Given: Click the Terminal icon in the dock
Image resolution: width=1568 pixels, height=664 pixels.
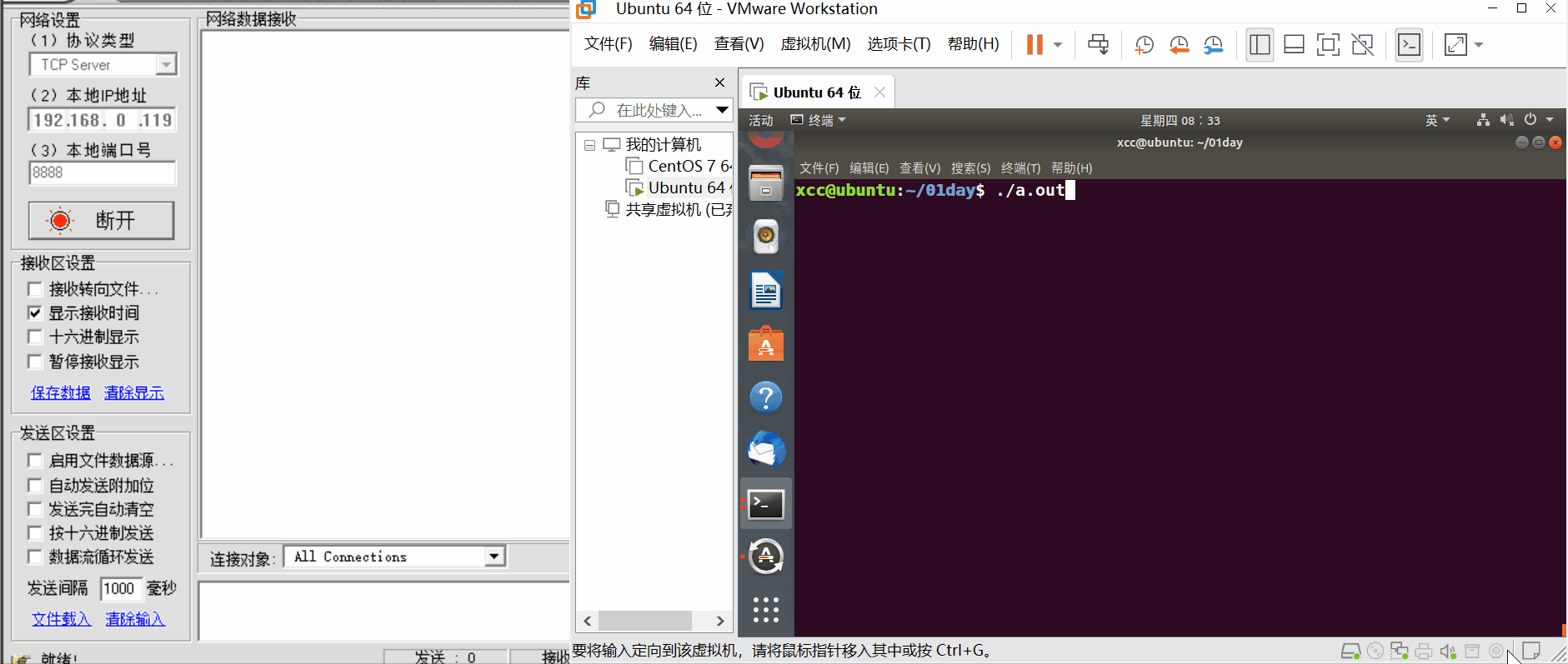Looking at the screenshot, I should point(766,504).
